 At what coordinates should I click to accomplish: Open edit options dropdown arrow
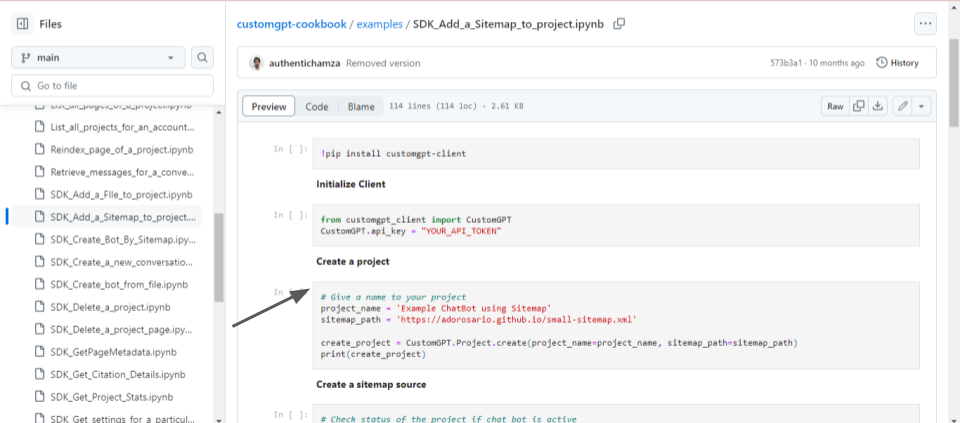tap(921, 106)
